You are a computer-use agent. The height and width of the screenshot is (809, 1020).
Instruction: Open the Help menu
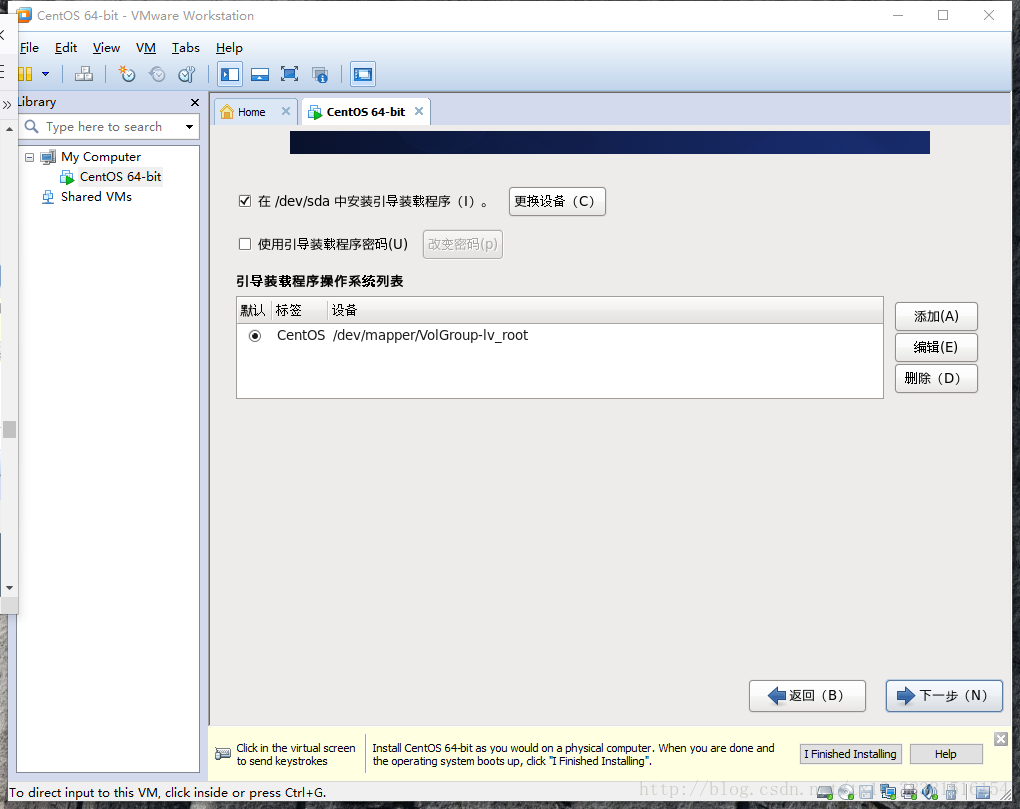[229, 47]
